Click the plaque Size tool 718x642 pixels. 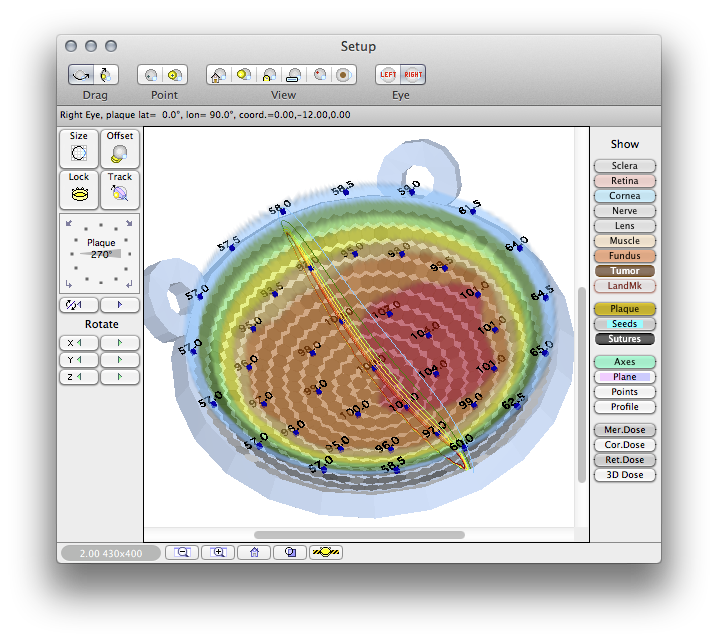coord(79,149)
